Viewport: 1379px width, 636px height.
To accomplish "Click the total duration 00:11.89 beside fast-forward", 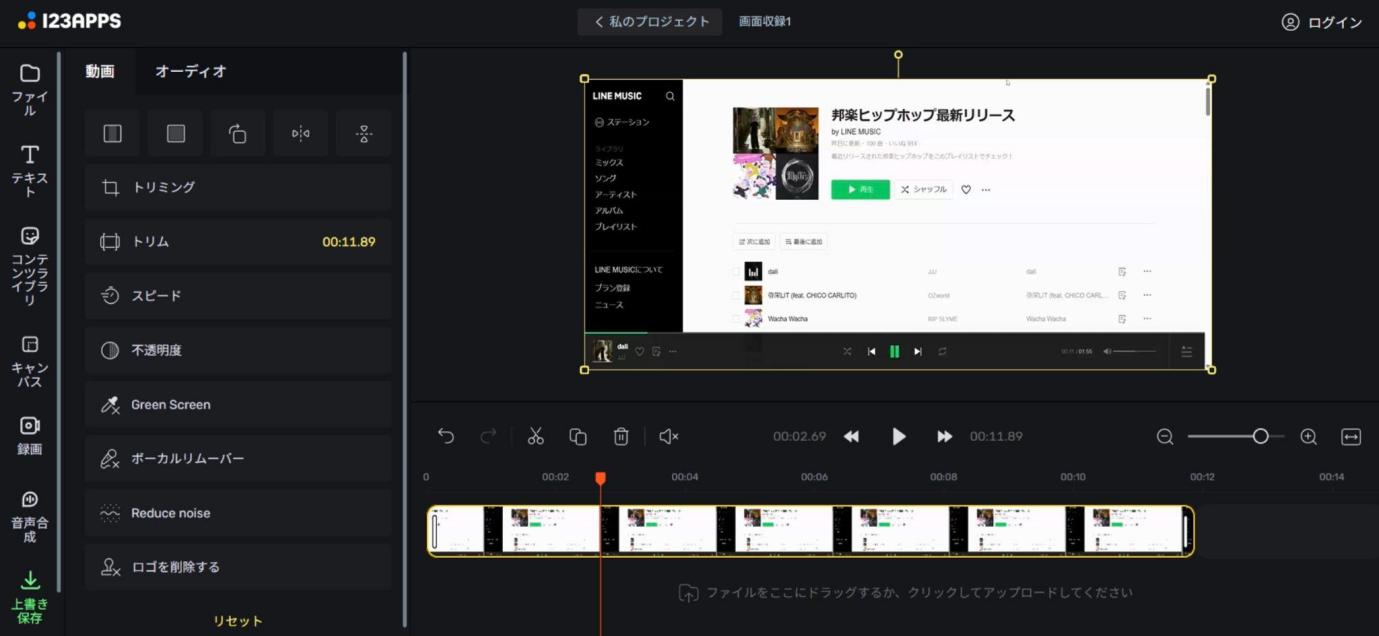I will coord(996,436).
